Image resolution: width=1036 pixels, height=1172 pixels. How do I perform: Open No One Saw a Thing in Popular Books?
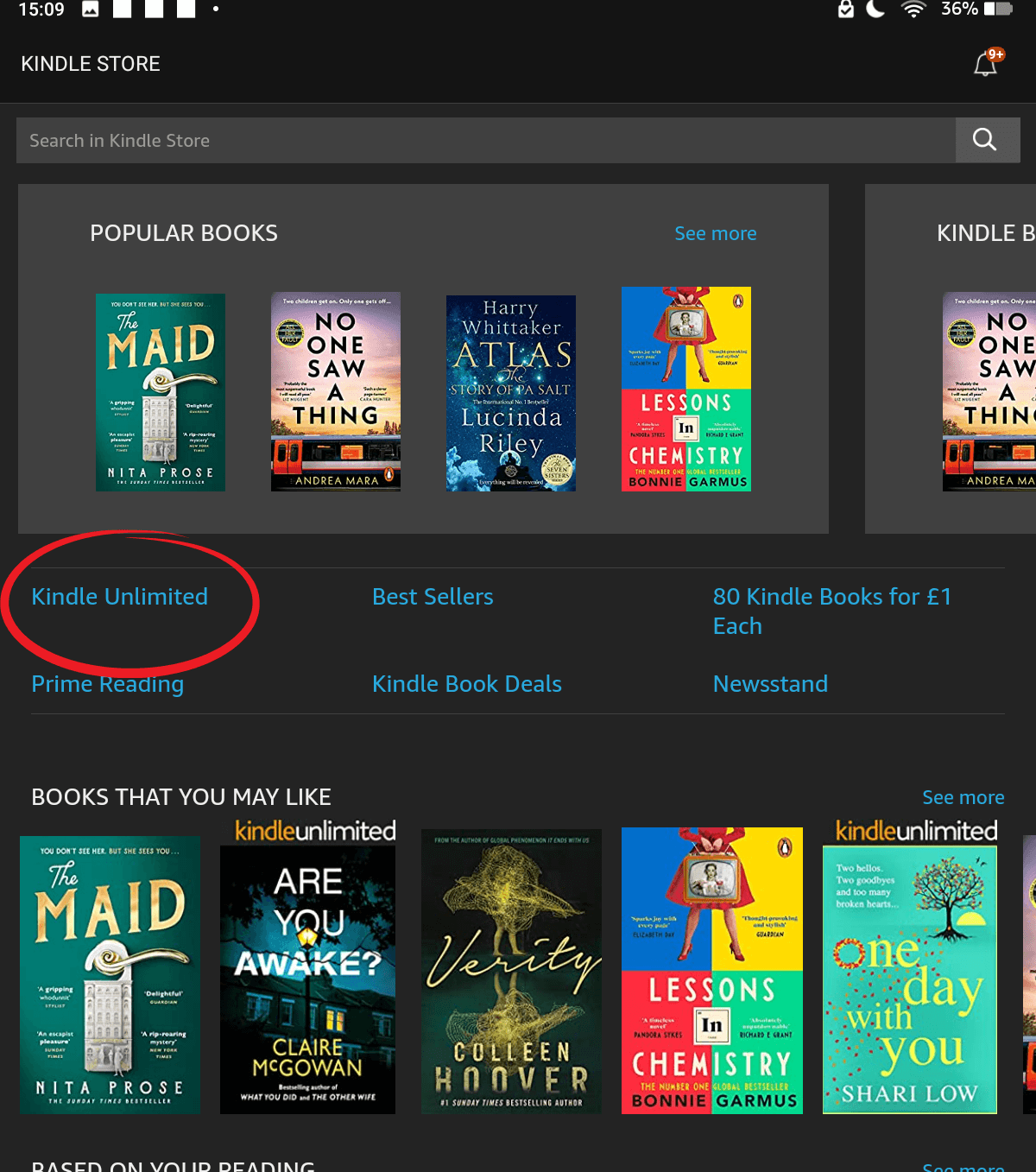(336, 391)
